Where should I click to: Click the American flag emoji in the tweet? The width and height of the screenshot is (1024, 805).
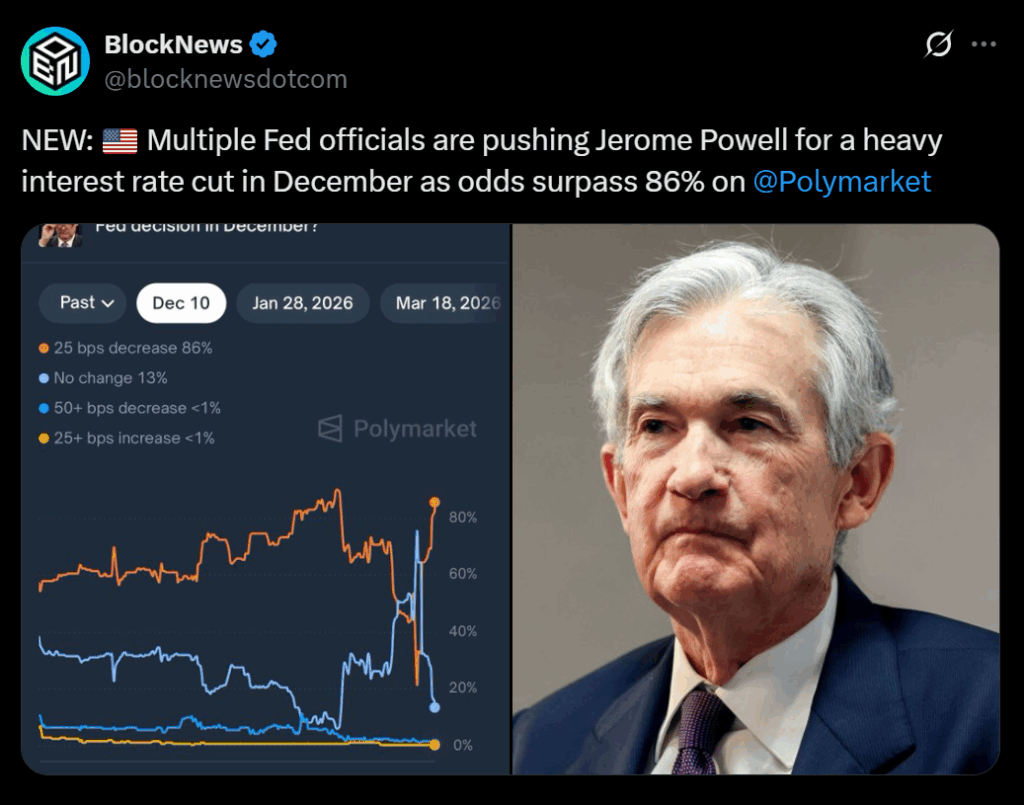[x=118, y=140]
